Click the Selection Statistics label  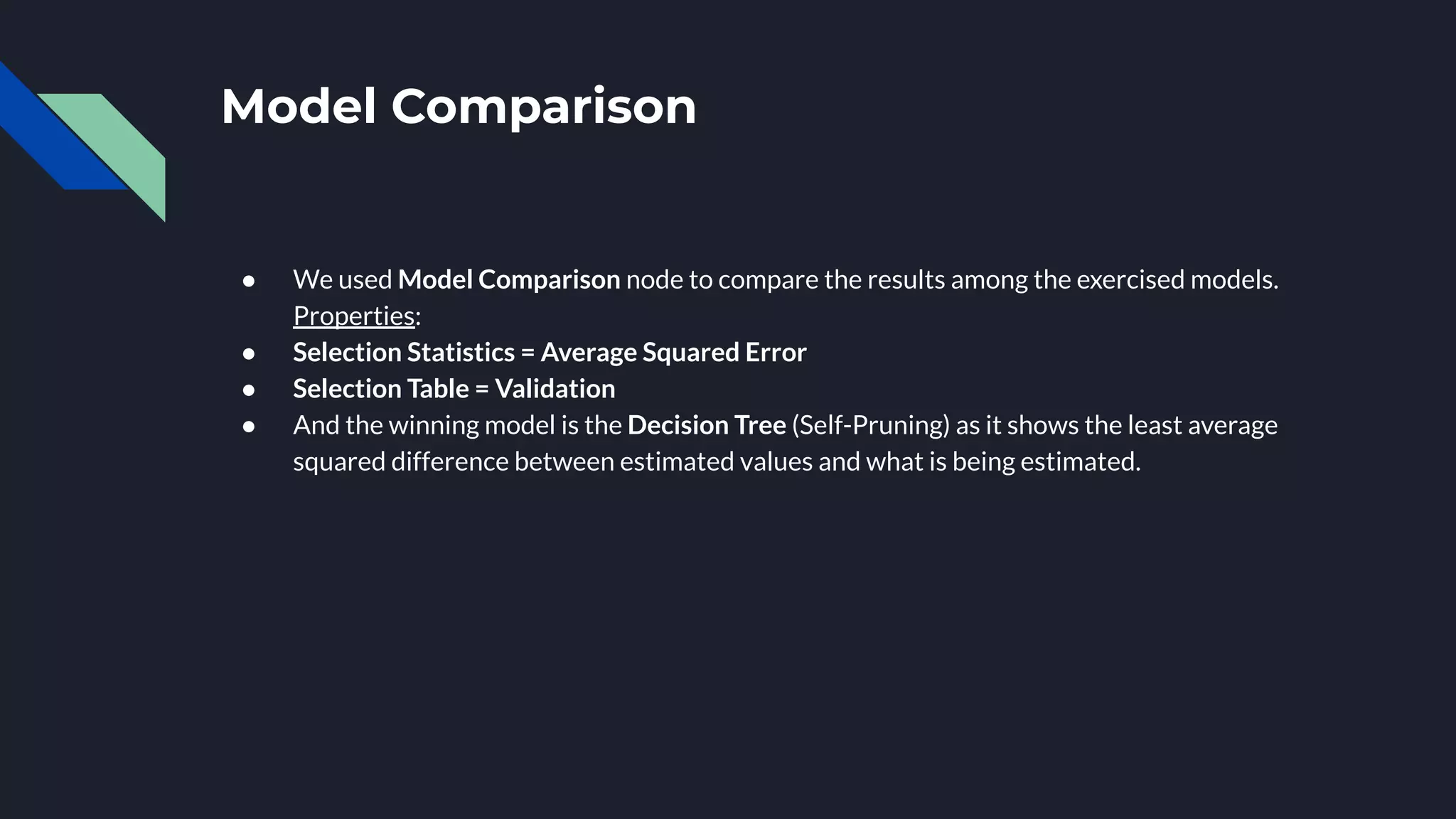click(x=404, y=352)
